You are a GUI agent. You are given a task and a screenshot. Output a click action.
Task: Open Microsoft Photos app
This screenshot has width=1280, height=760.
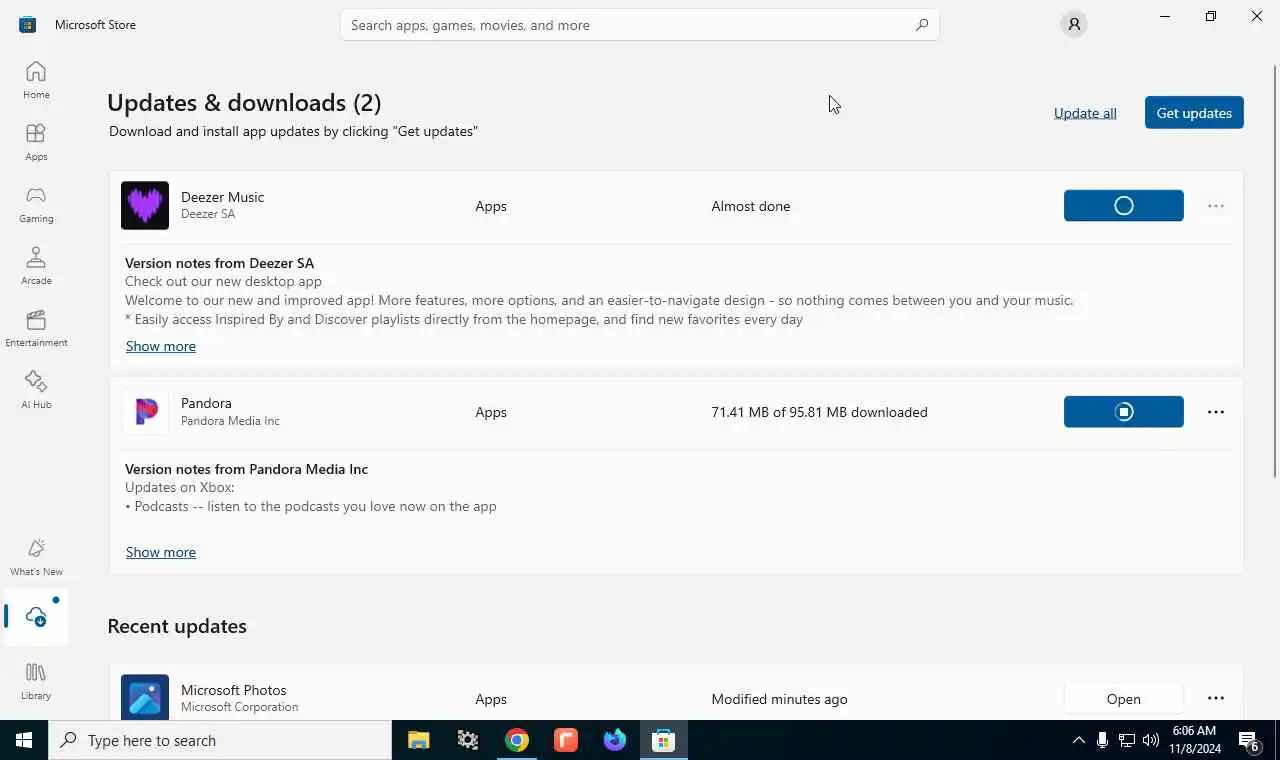click(1124, 699)
